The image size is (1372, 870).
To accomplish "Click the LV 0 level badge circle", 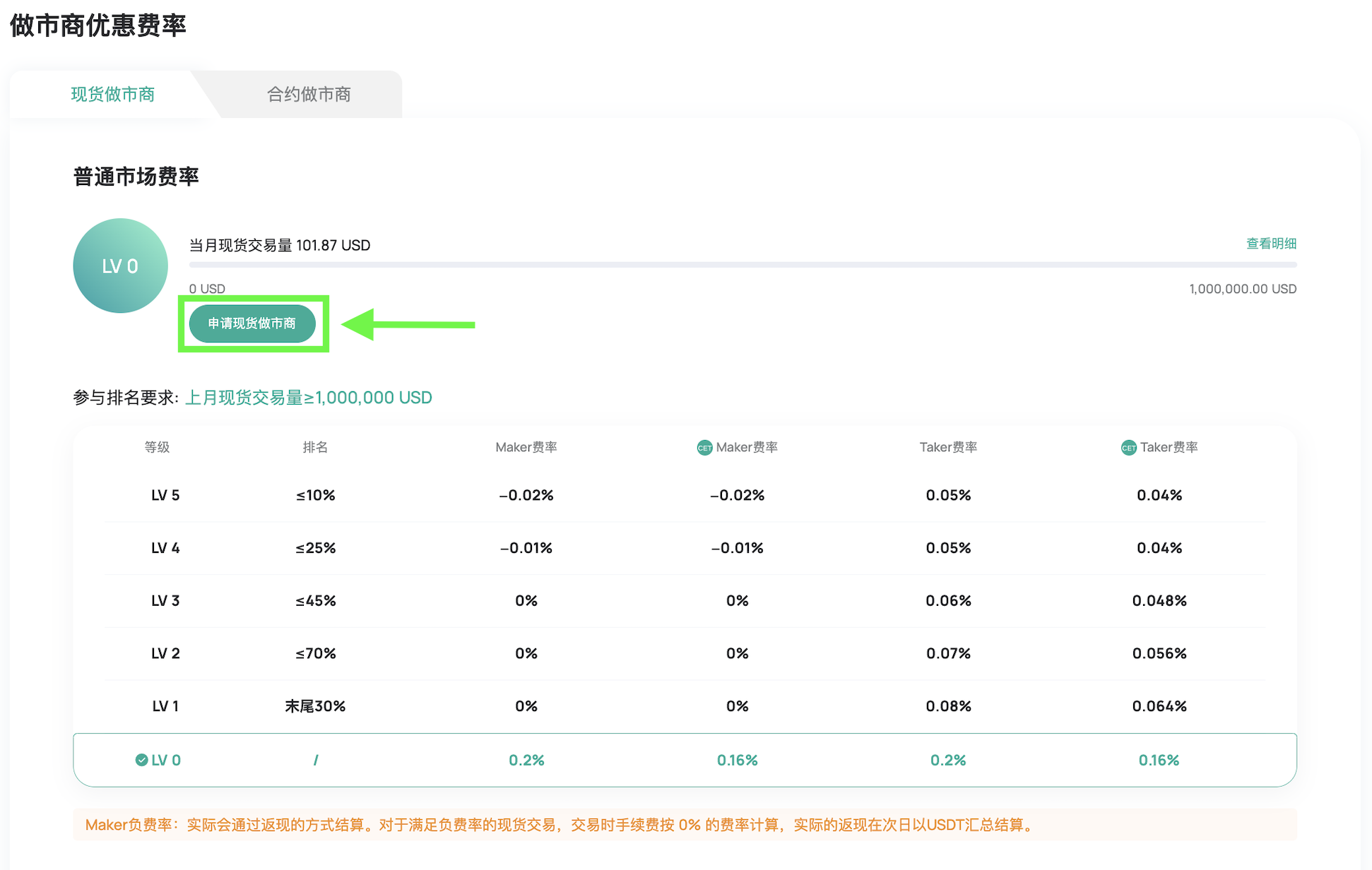I will [x=120, y=266].
